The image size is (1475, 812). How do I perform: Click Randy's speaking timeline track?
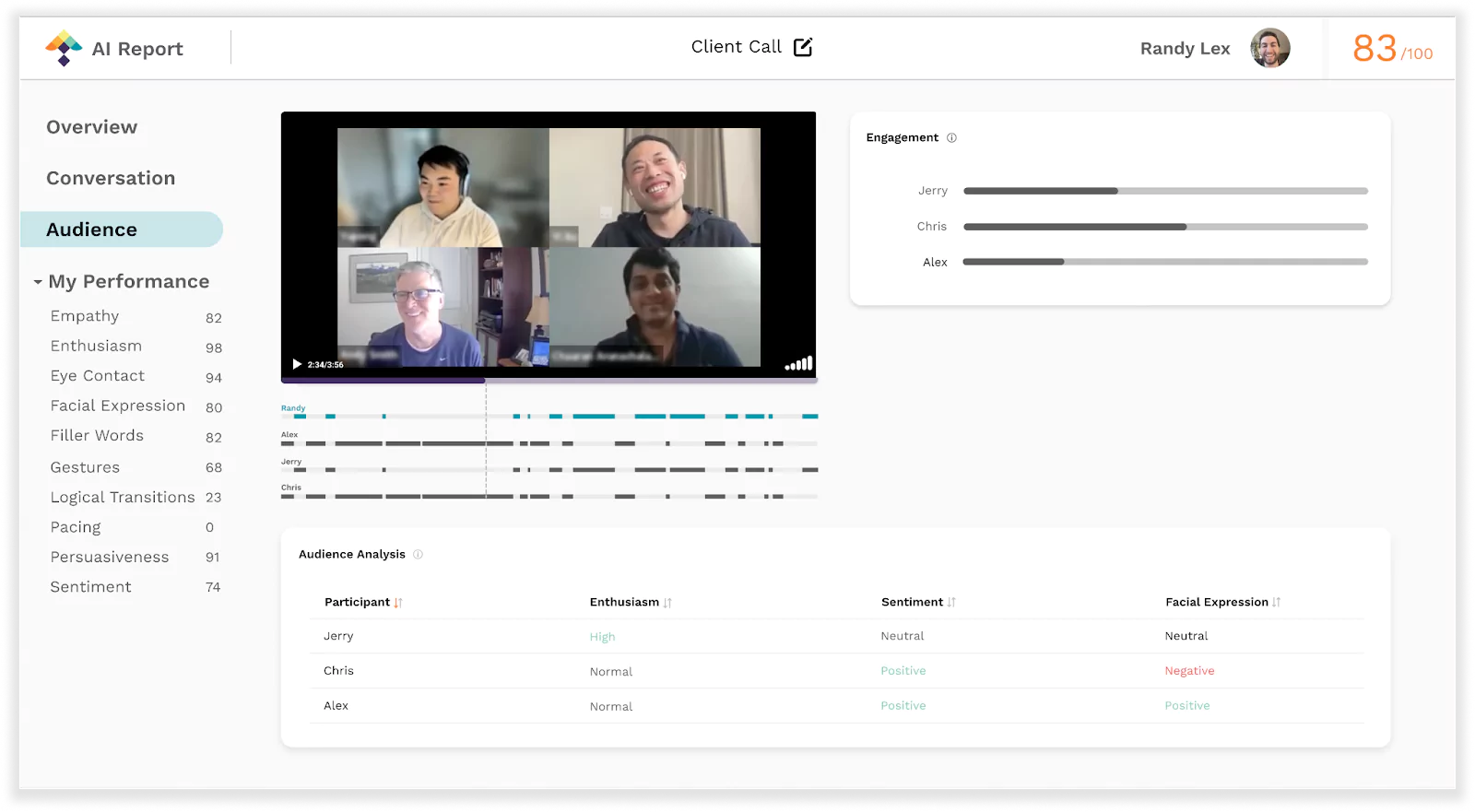tap(549, 417)
